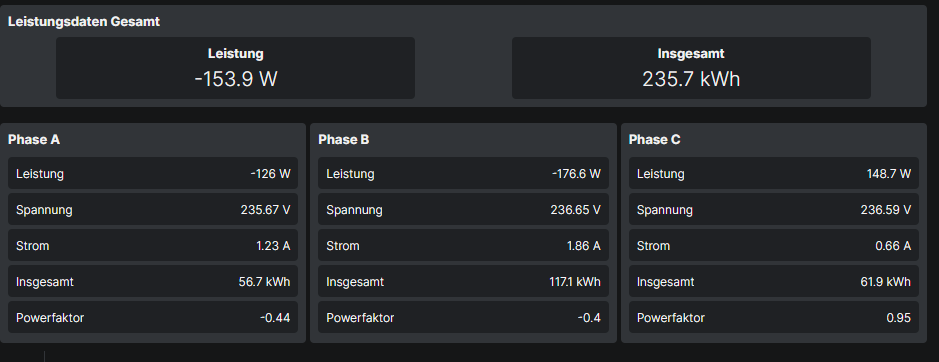
Task: Select the Phase C card title
Action: (655, 140)
